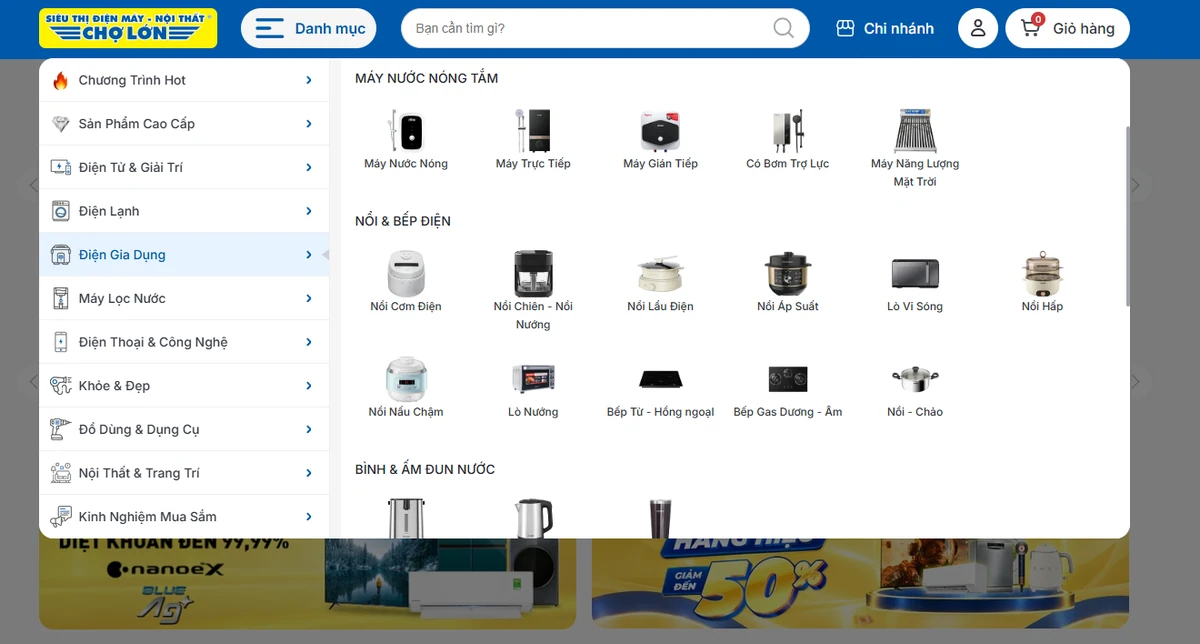Screen dimensions: 1200x644
Task: Click the Nồi Lẩu Điện hotpot icon
Action: click(660, 273)
